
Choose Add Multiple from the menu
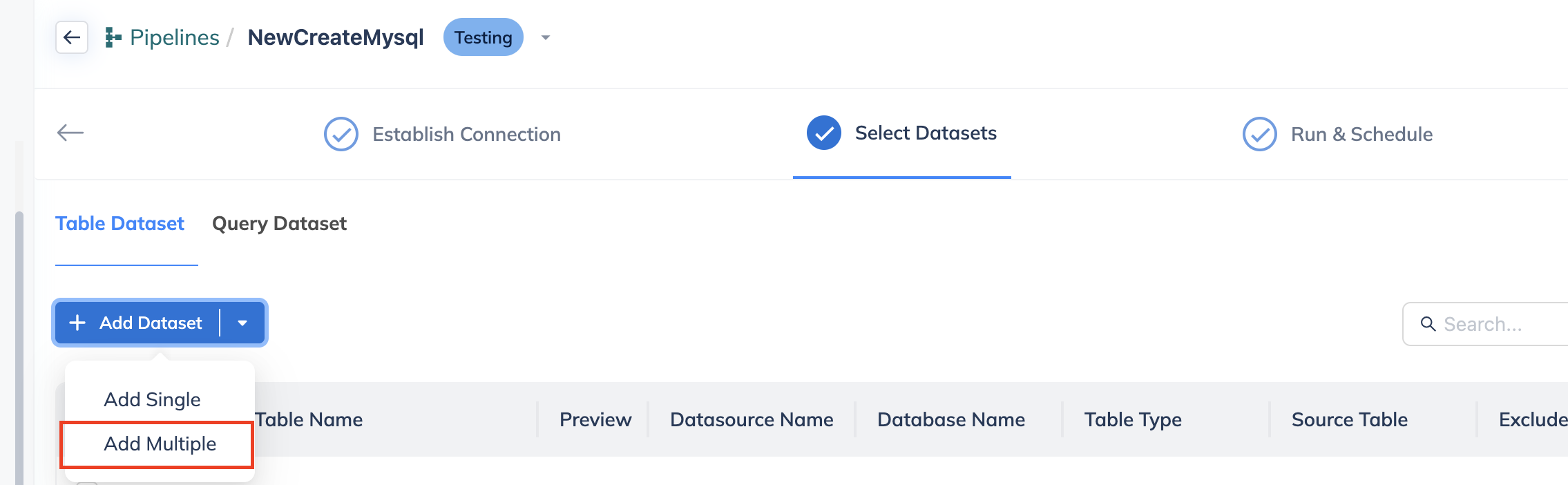click(160, 444)
